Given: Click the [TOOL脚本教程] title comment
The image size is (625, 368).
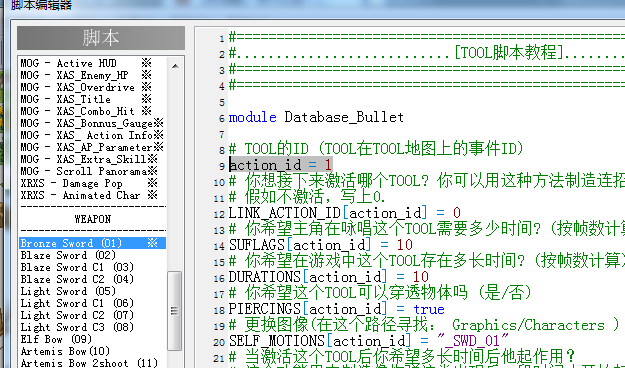Looking at the screenshot, I should point(509,53).
